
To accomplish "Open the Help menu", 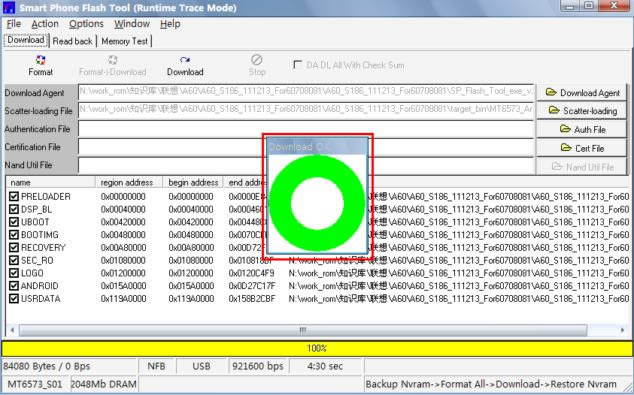I will coord(170,24).
